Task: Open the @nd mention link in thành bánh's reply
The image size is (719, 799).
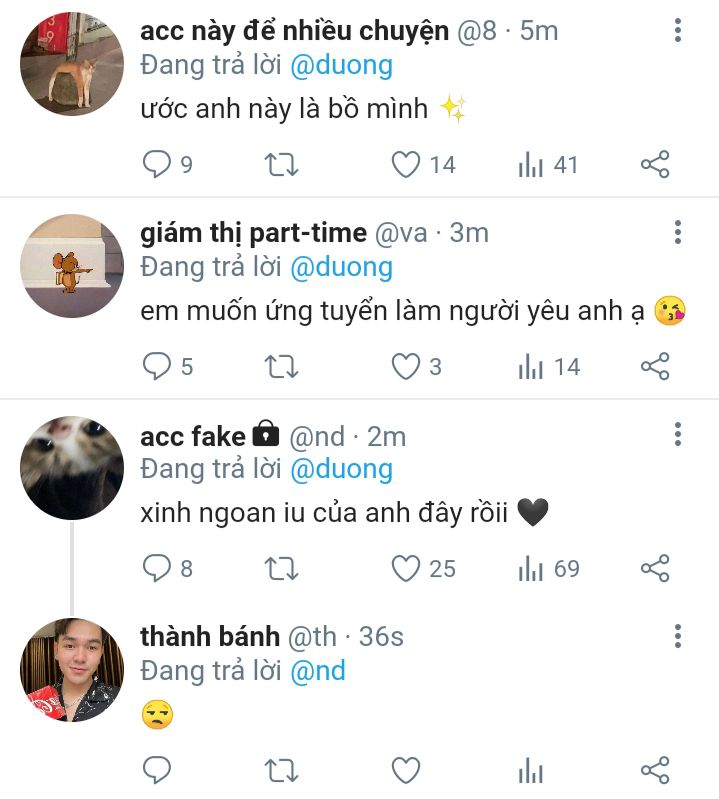Action: click(x=317, y=670)
